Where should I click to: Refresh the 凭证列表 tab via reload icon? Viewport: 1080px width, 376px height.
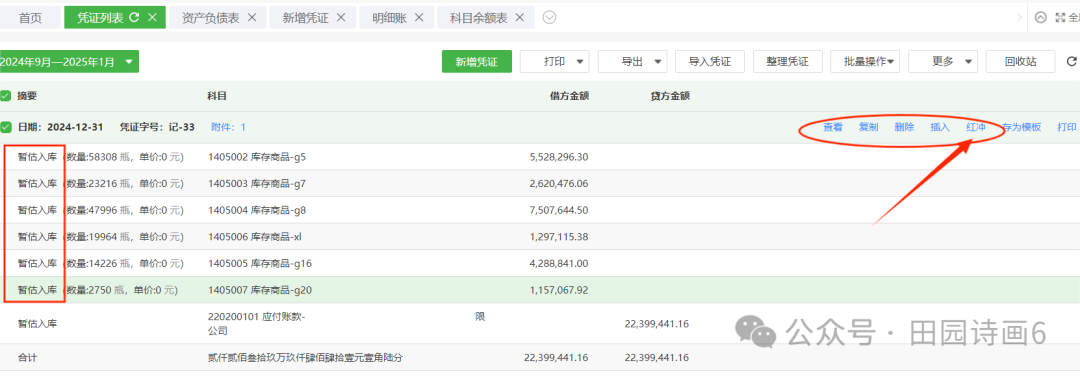click(134, 18)
